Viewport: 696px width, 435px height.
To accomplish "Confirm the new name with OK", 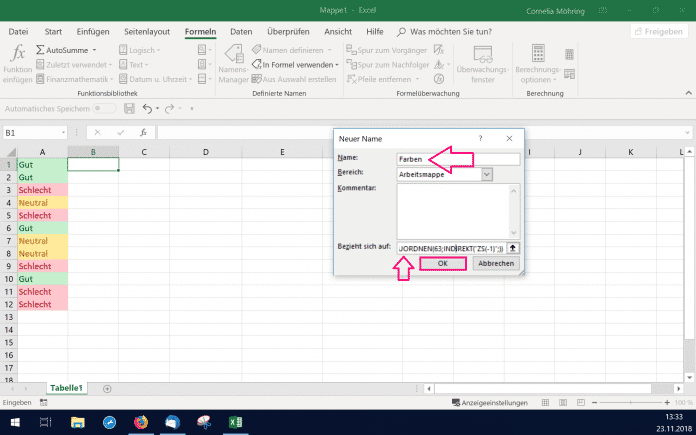I will click(441, 264).
